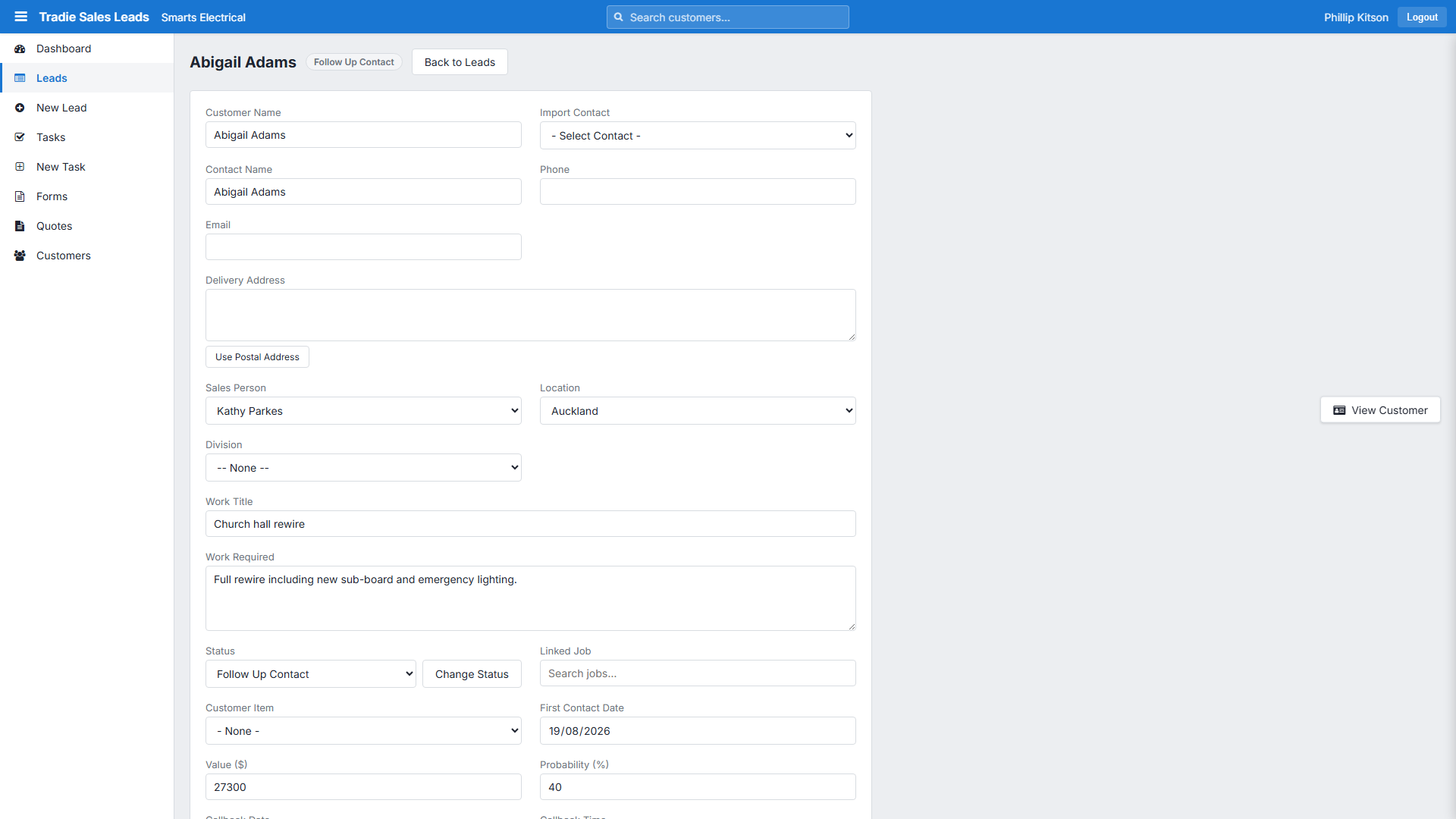Click the Forms document icon
The image size is (1456, 819).
[20, 196]
